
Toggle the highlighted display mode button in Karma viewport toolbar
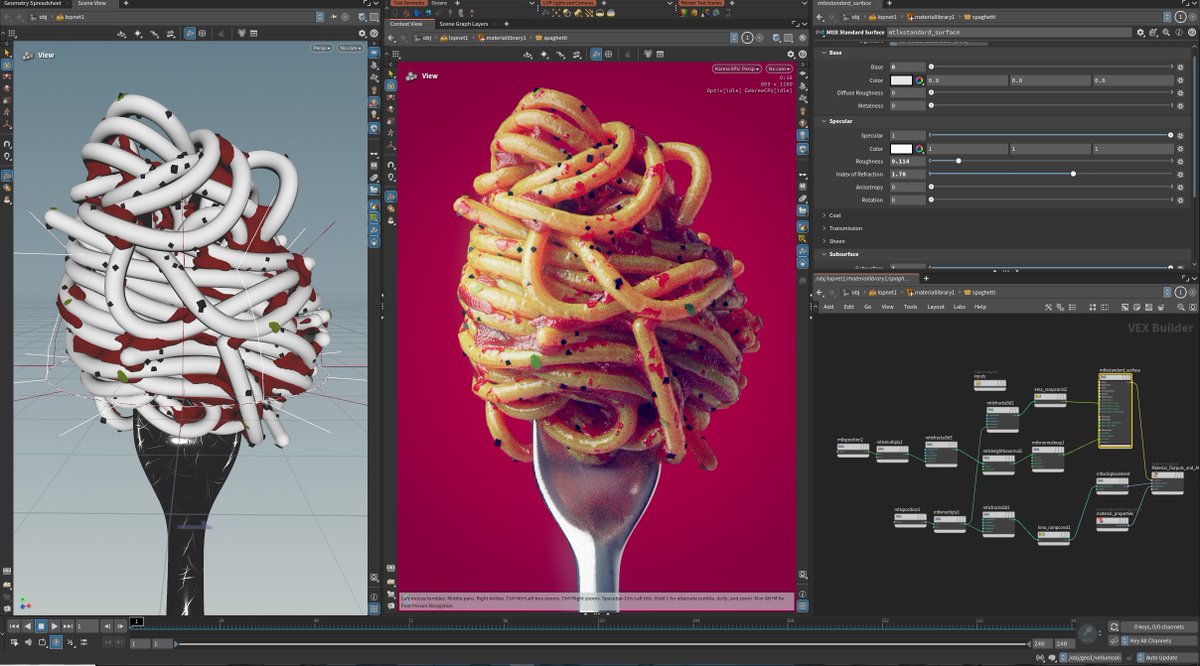click(596, 53)
